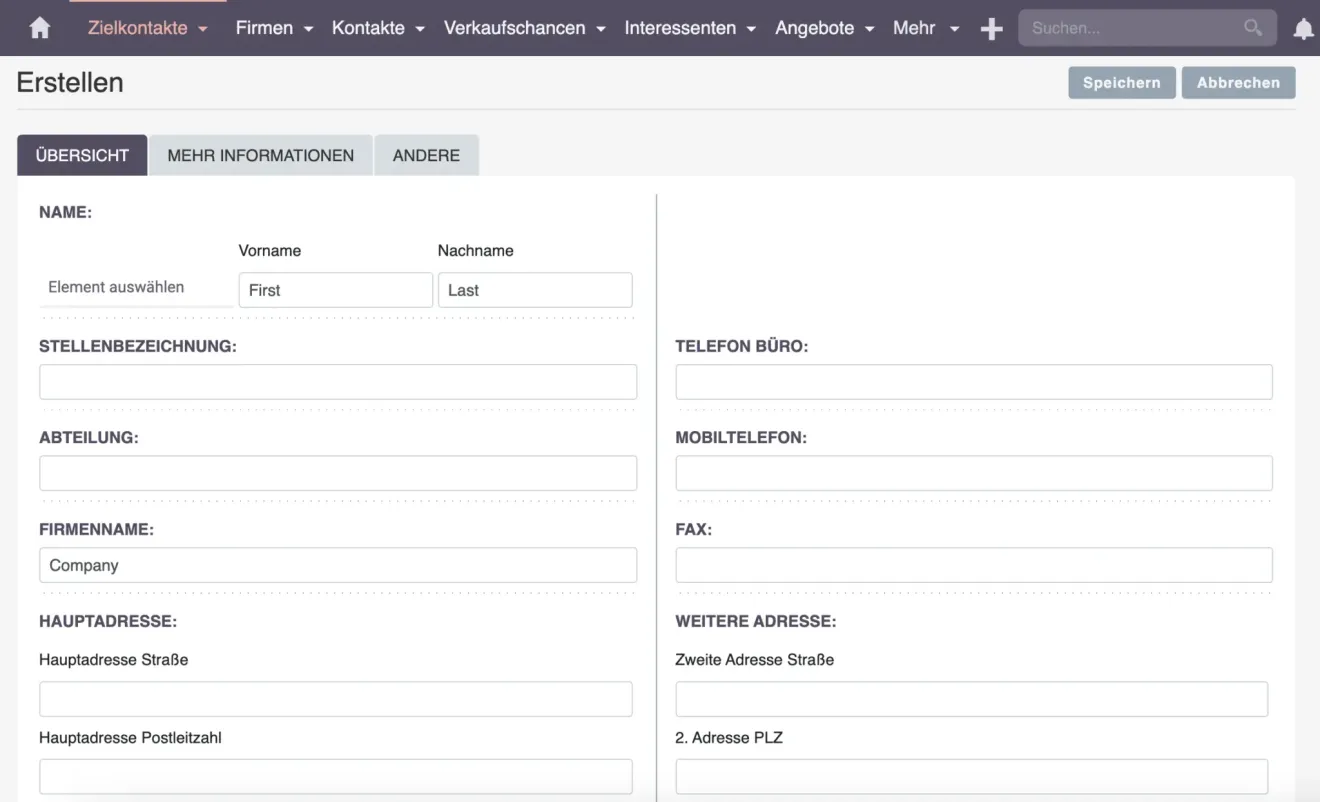Open the notifications bell

(x=1303, y=29)
